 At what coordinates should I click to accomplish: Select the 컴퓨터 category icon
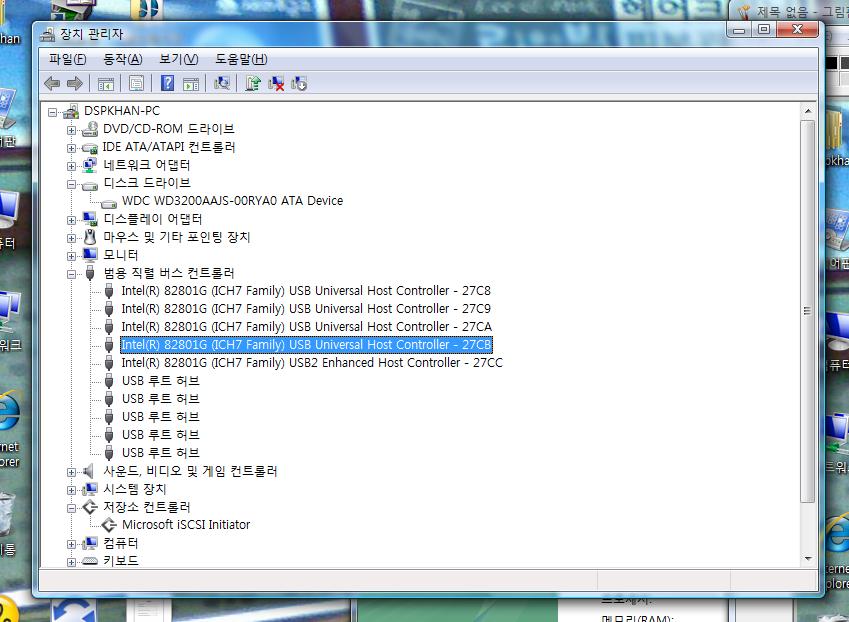click(x=90, y=544)
